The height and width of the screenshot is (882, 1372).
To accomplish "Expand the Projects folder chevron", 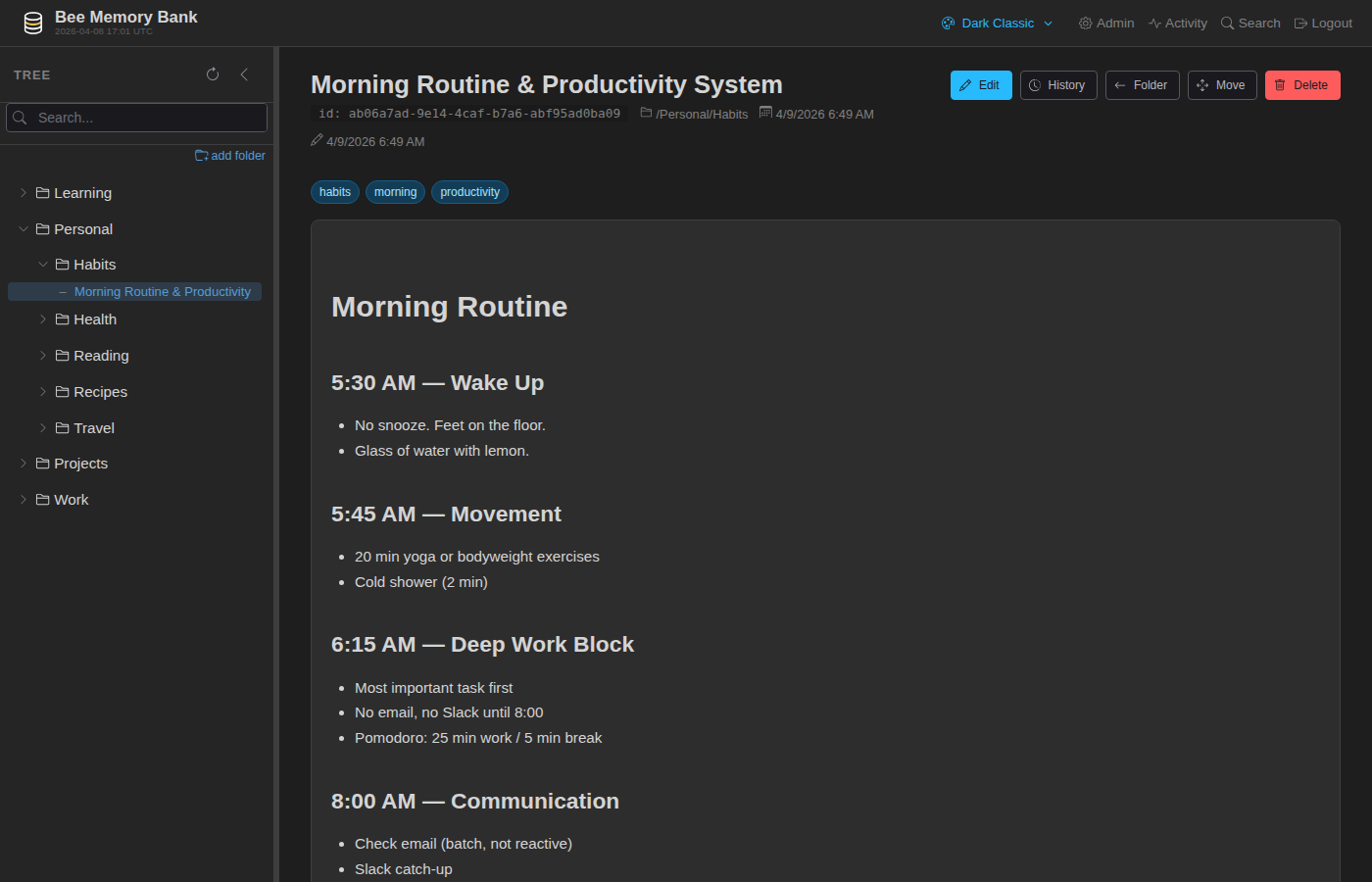I will pos(24,464).
